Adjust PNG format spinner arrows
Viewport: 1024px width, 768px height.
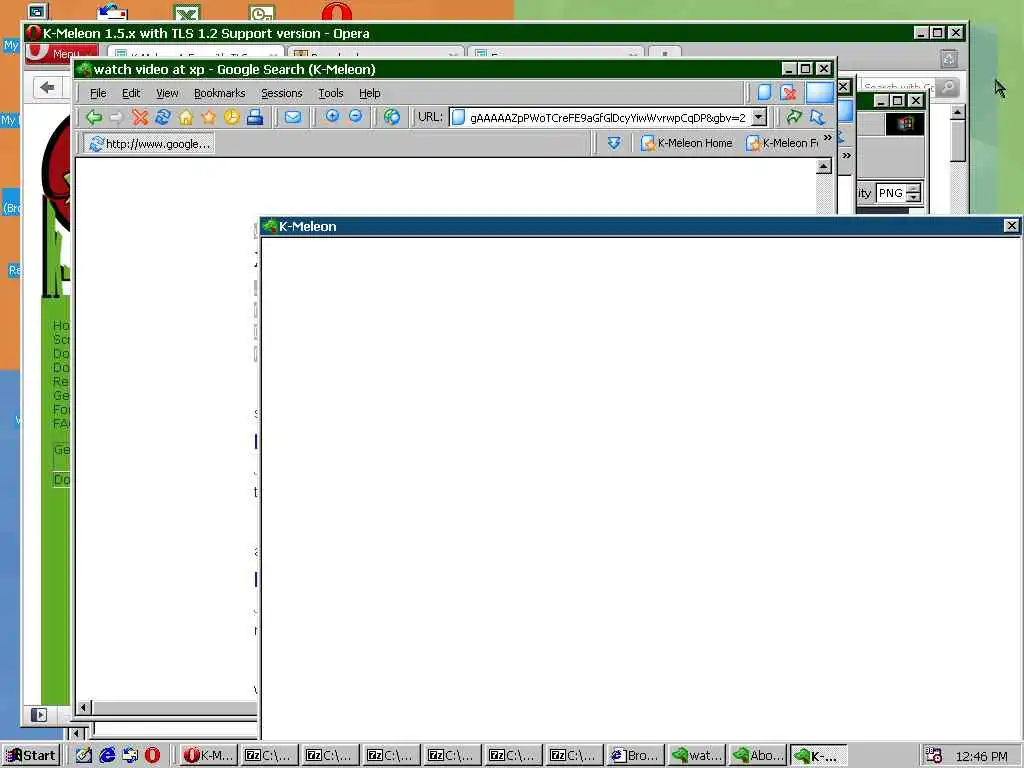pyautogui.click(x=914, y=193)
